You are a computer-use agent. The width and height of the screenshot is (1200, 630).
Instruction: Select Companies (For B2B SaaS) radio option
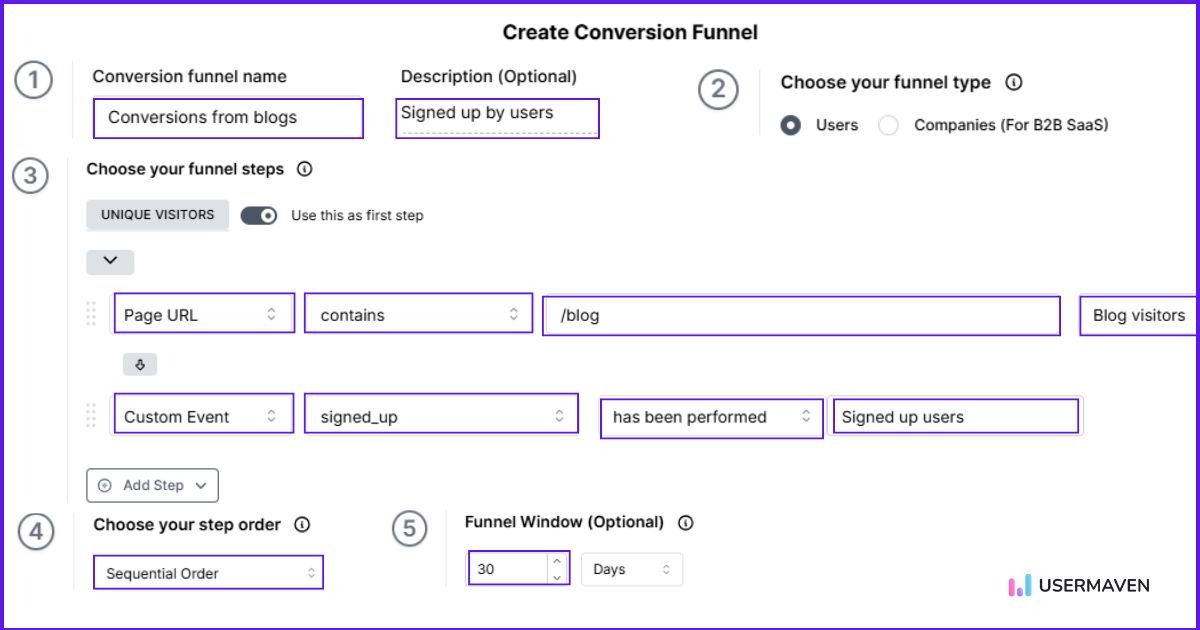pyautogui.click(x=888, y=125)
